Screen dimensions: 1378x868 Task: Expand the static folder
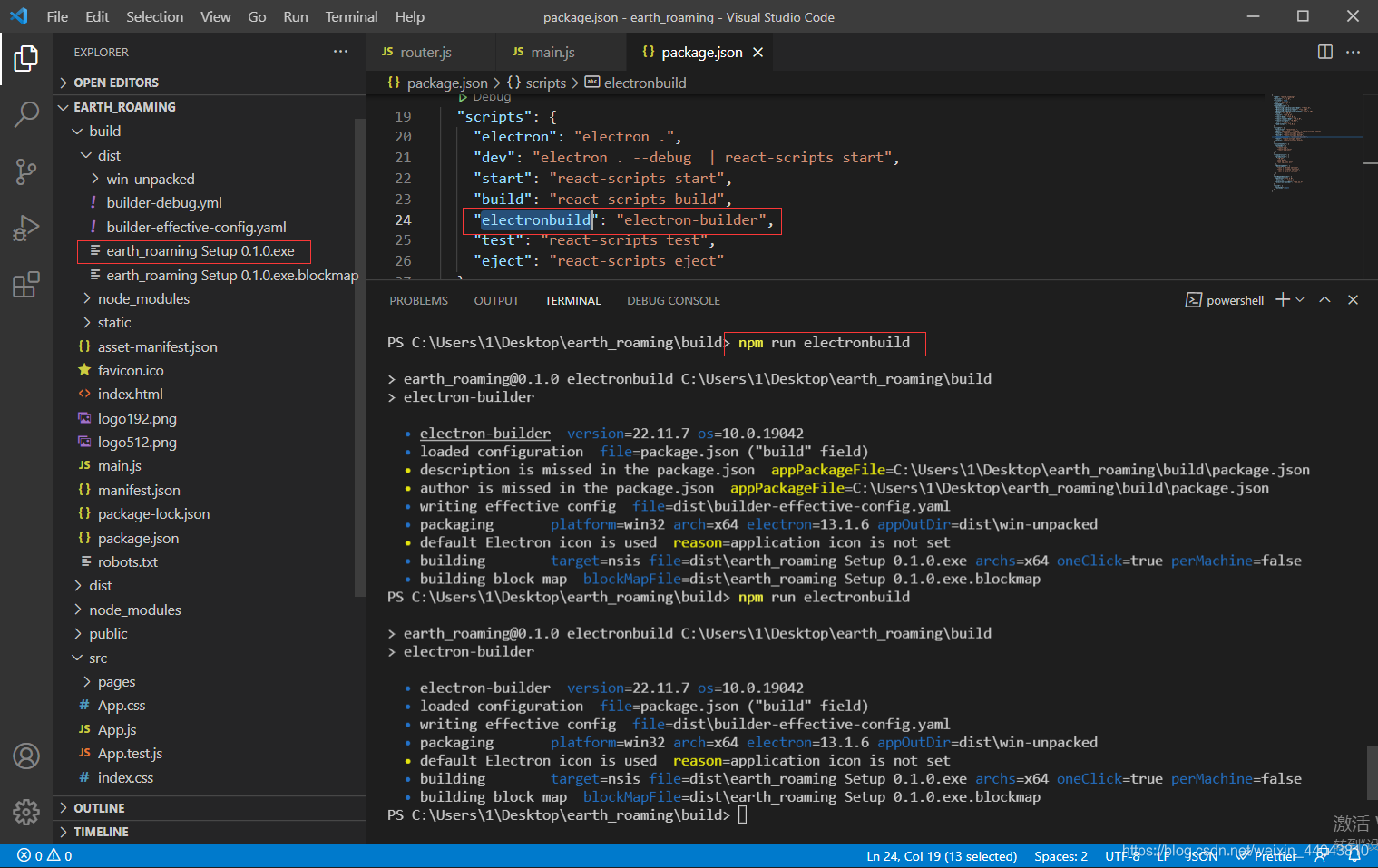[x=209, y=322]
